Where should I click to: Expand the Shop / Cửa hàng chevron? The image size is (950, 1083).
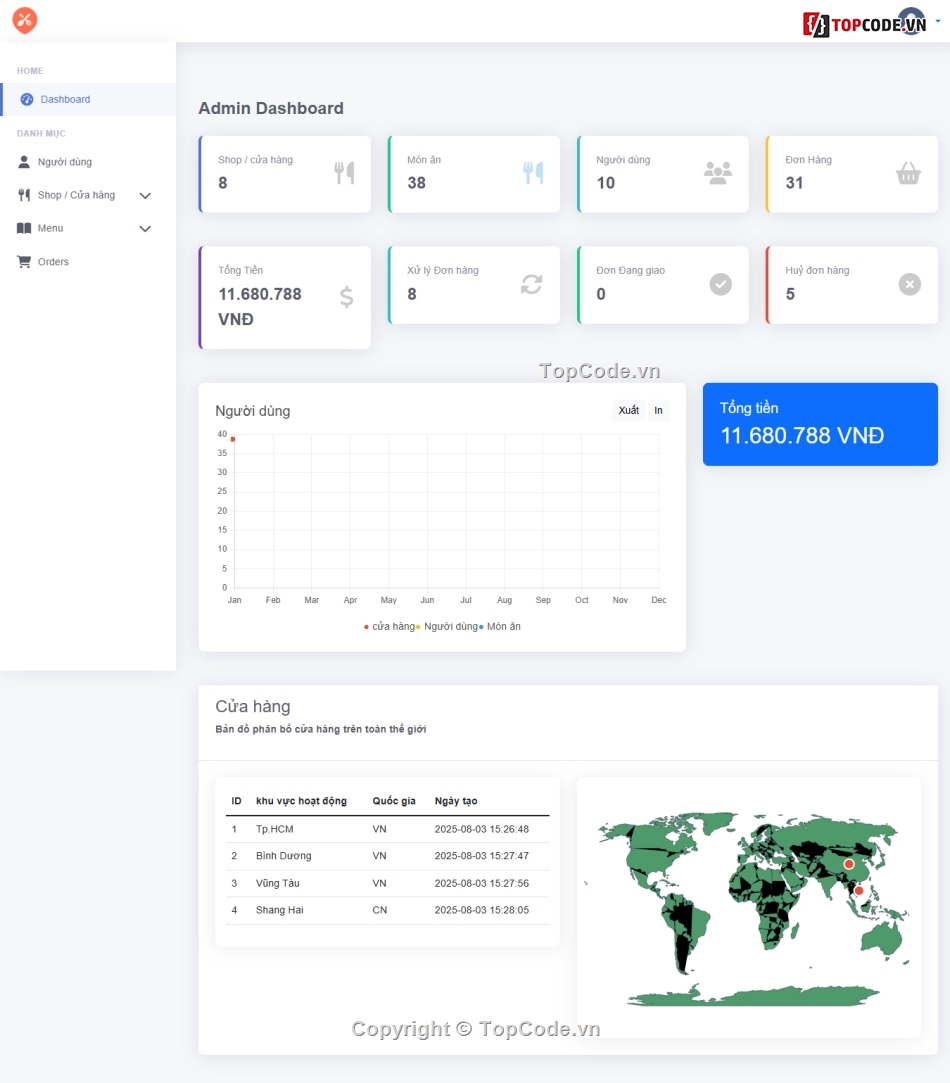click(x=145, y=195)
